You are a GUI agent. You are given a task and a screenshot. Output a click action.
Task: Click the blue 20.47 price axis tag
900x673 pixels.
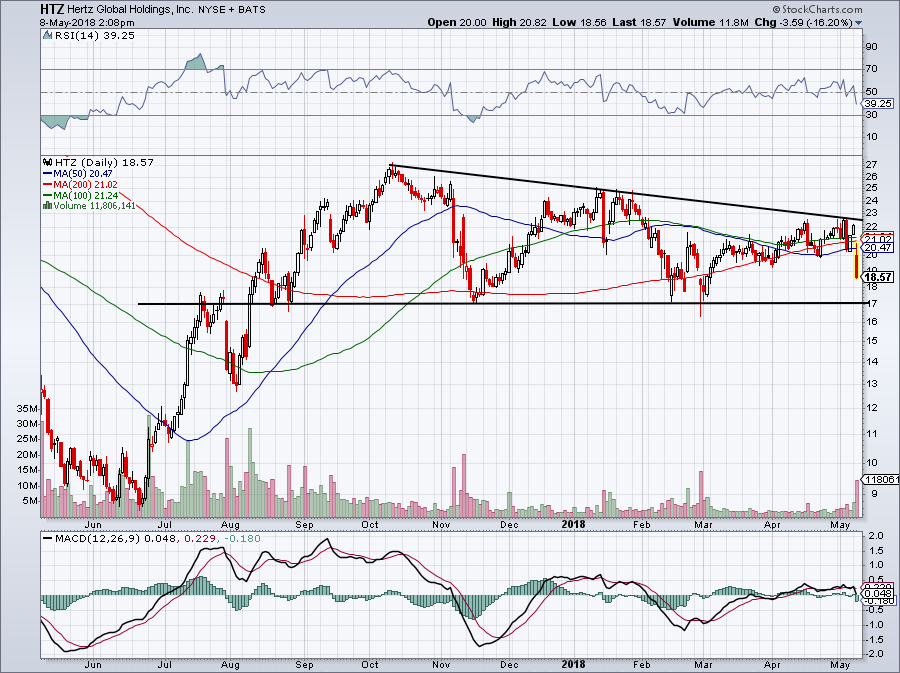878,248
